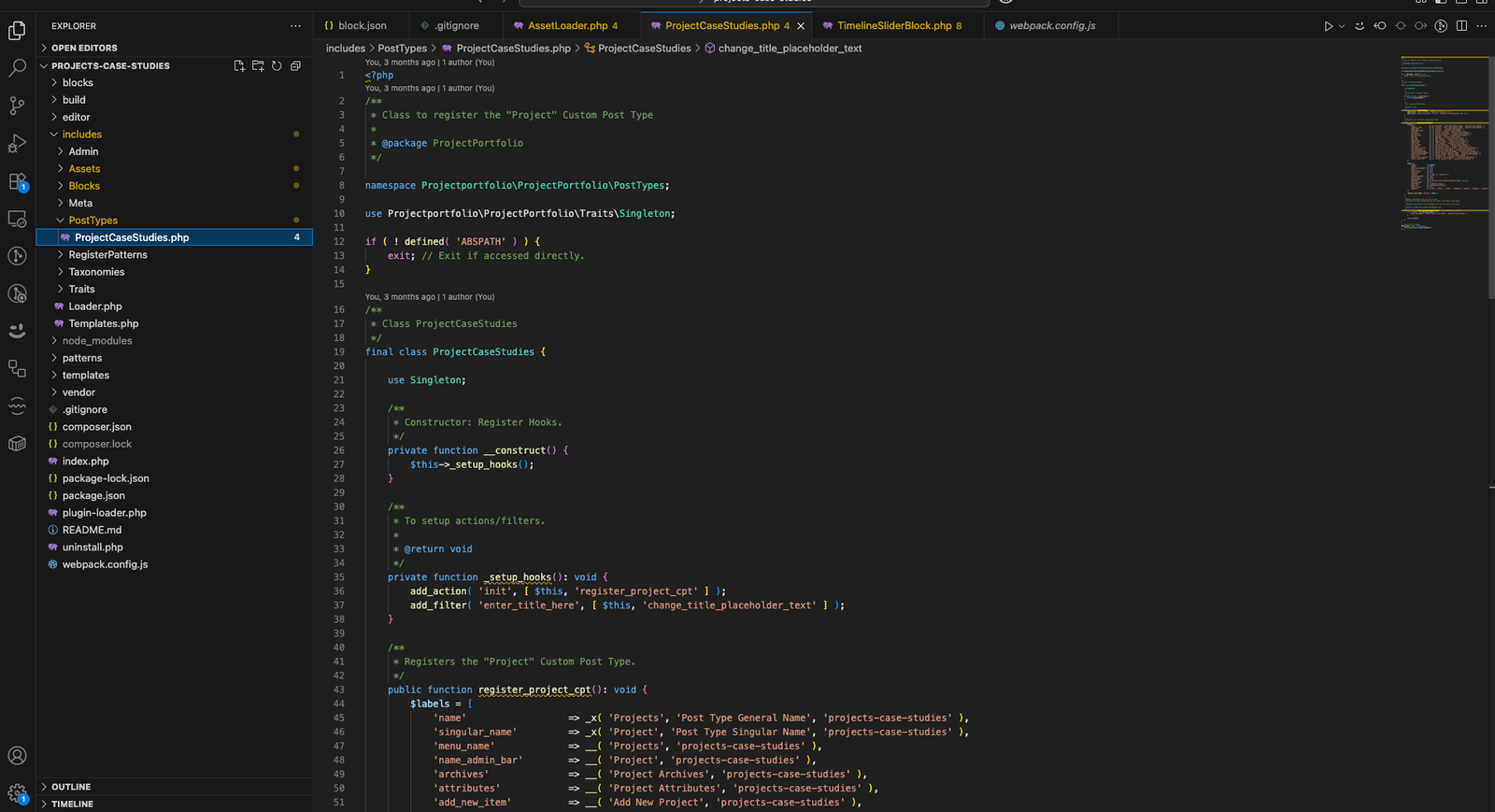Screen dimensions: 1495x812
Task: Click the Refresh Explorer icon
Action: (277, 66)
